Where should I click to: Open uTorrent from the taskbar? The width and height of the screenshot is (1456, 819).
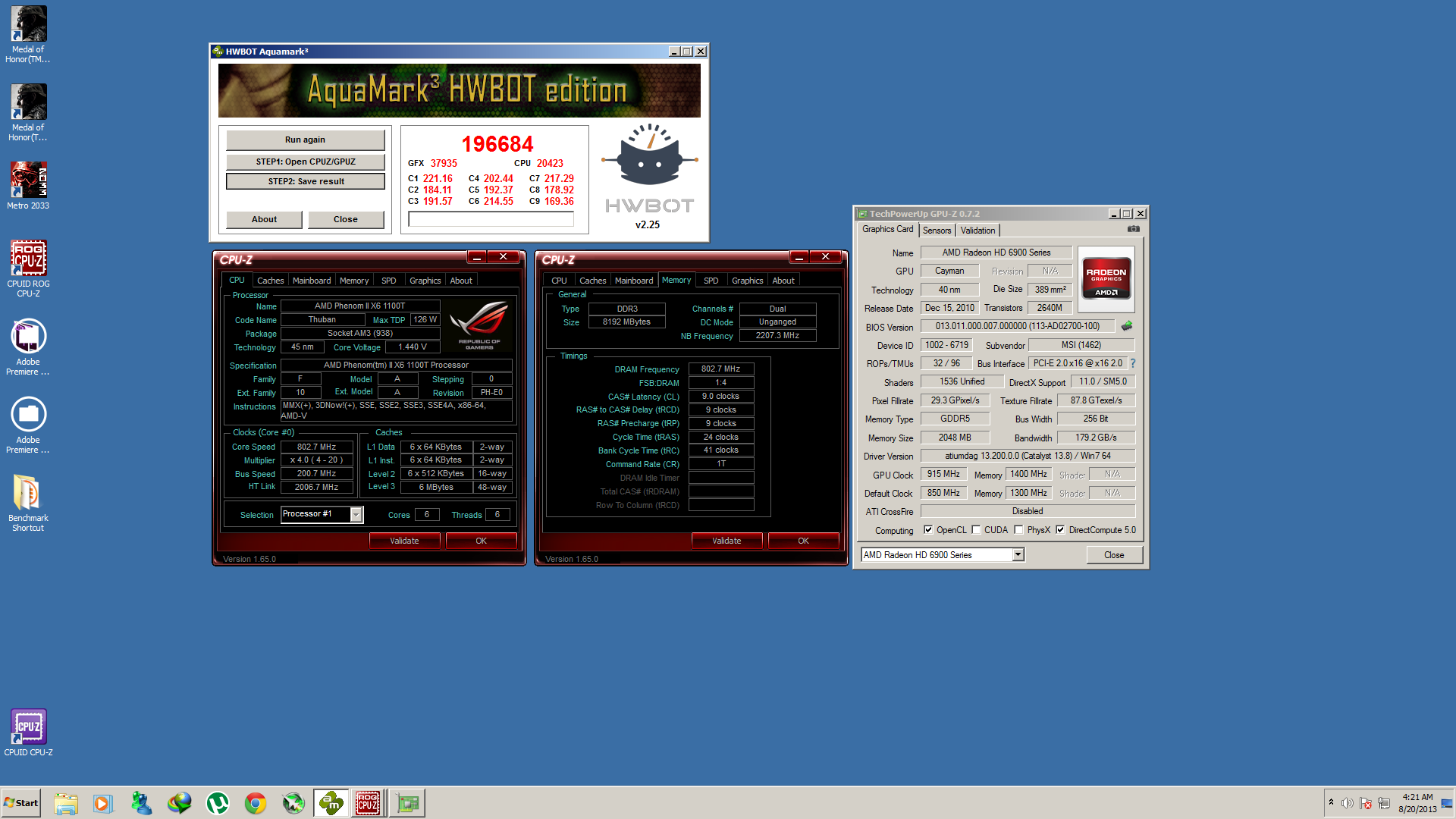218,803
